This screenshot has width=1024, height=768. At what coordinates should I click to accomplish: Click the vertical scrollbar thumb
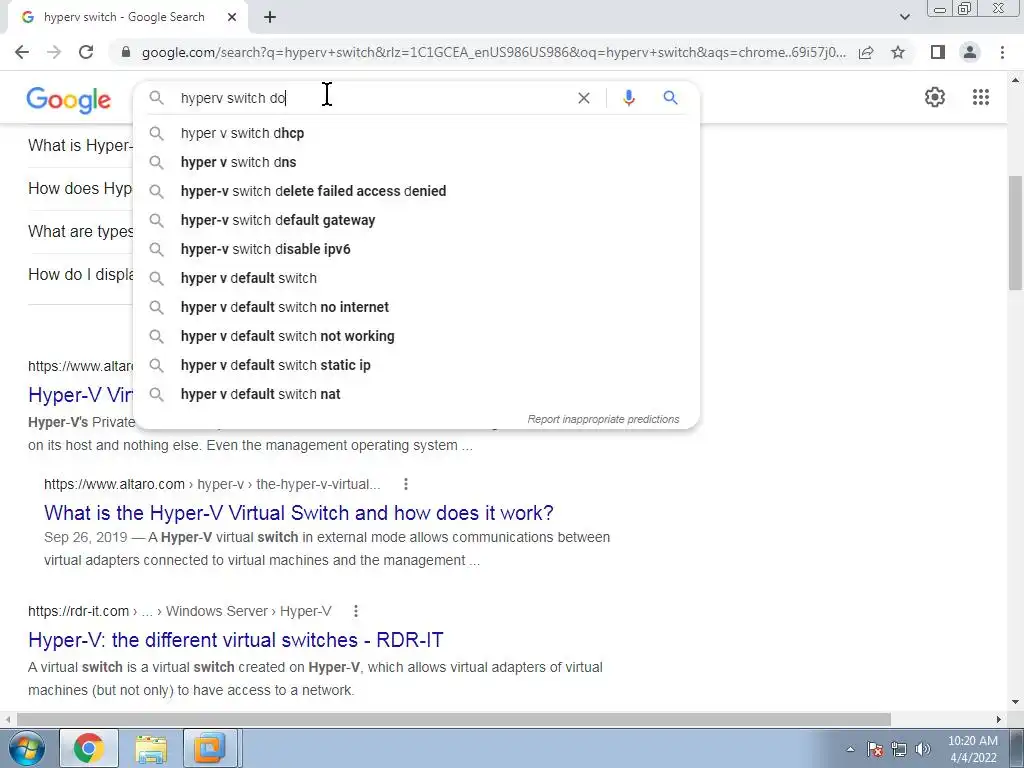click(x=1015, y=232)
